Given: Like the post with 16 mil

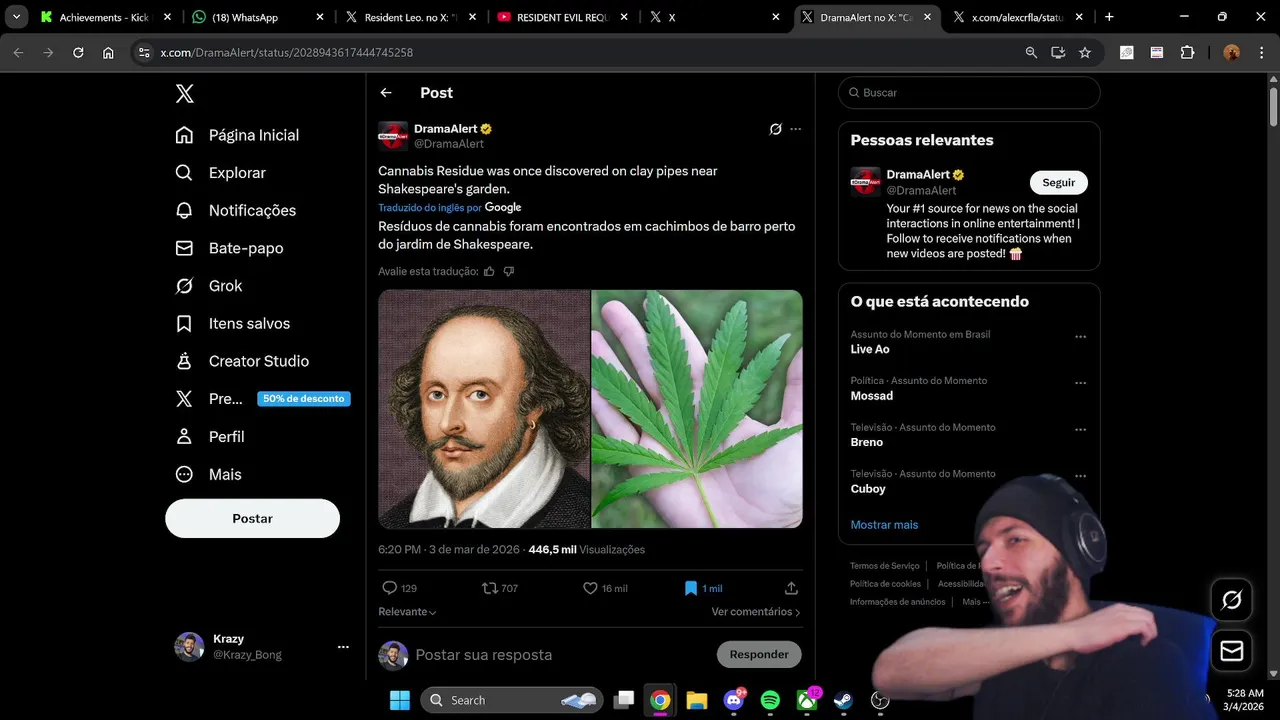Looking at the screenshot, I should point(605,588).
